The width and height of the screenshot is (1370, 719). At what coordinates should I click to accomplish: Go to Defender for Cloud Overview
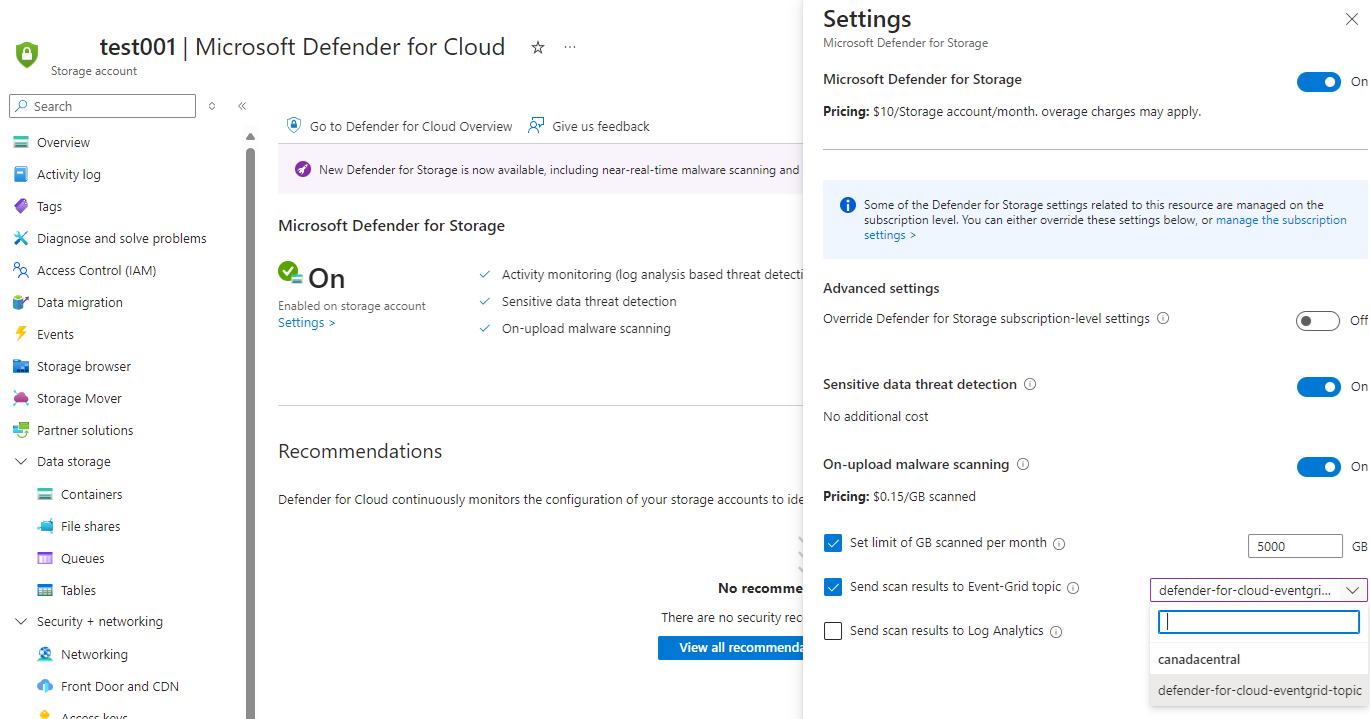[x=399, y=126]
